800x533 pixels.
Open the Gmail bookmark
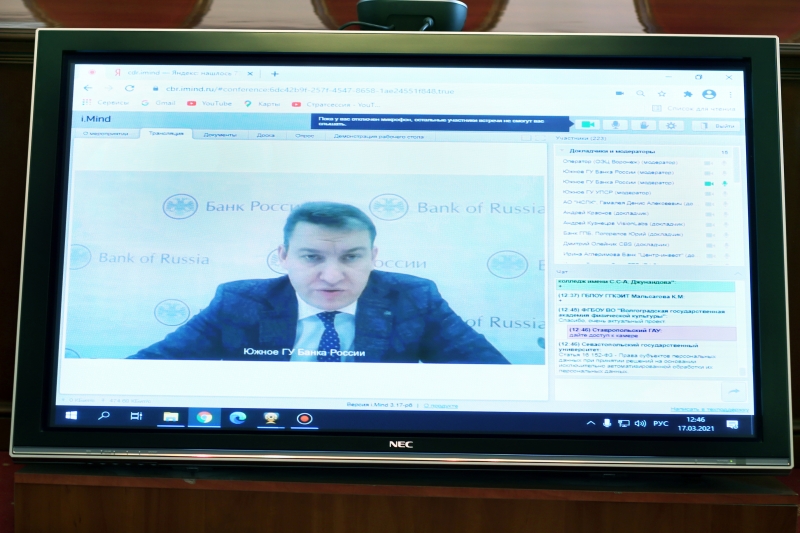click(159, 103)
